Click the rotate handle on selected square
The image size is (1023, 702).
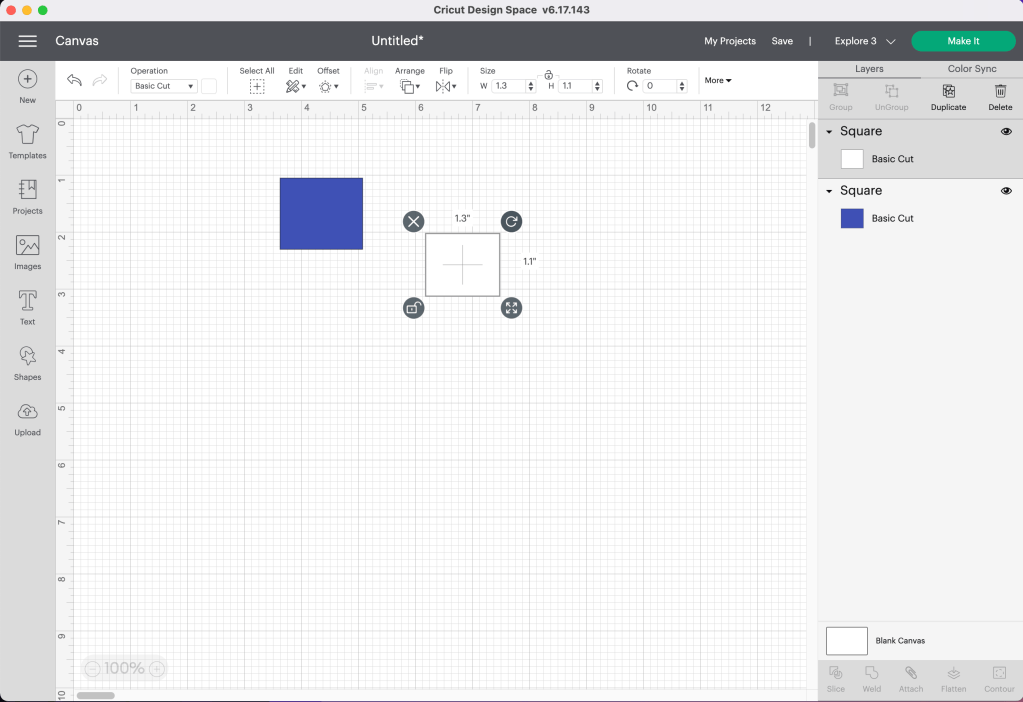(x=511, y=221)
